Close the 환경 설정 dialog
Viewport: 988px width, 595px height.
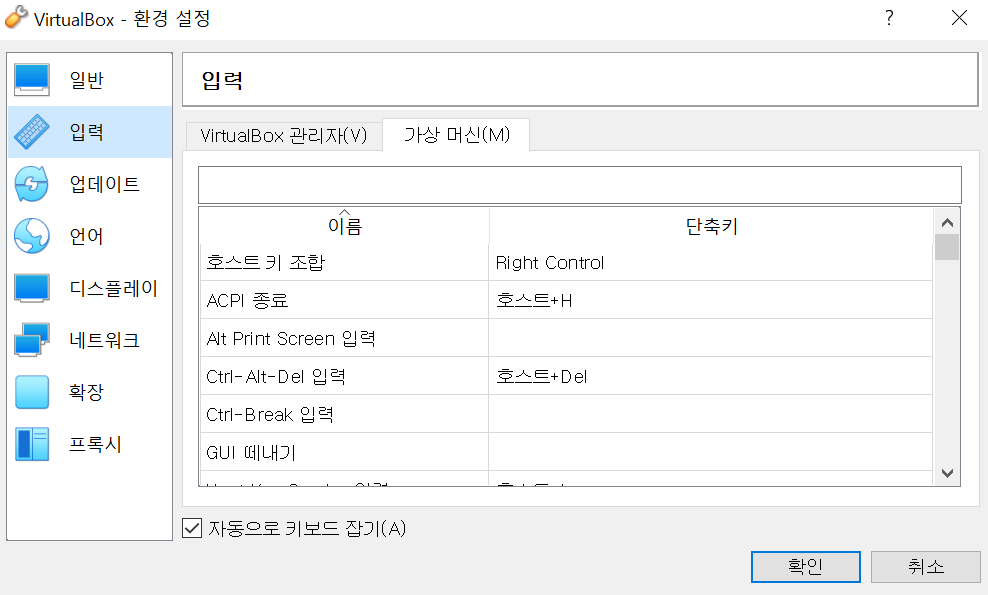959,18
